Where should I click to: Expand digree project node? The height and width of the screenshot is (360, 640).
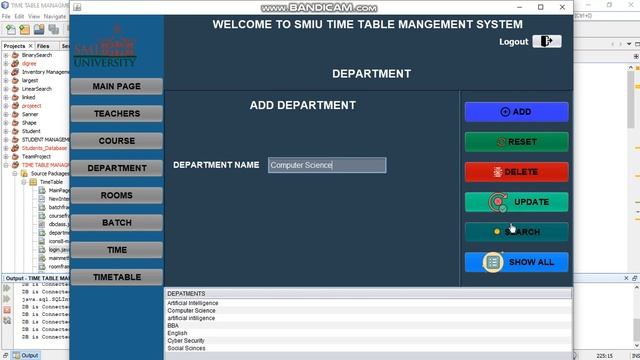[6, 64]
